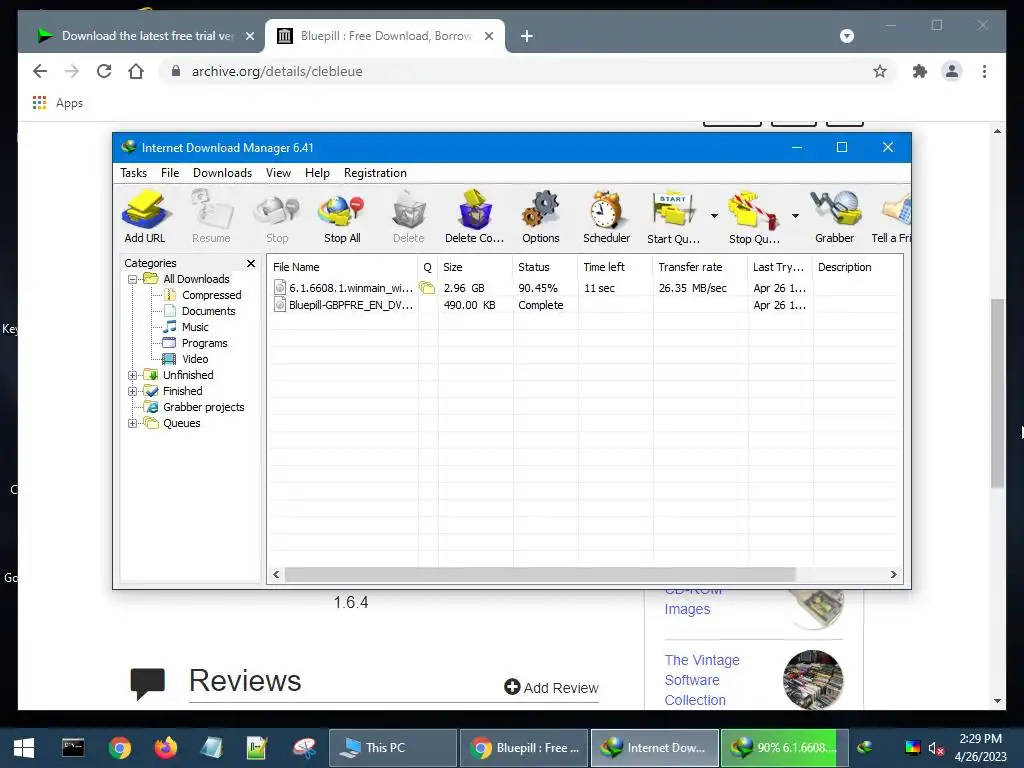Expand the Finished category node
Screen dimensions: 1024x768
[x=133, y=391]
